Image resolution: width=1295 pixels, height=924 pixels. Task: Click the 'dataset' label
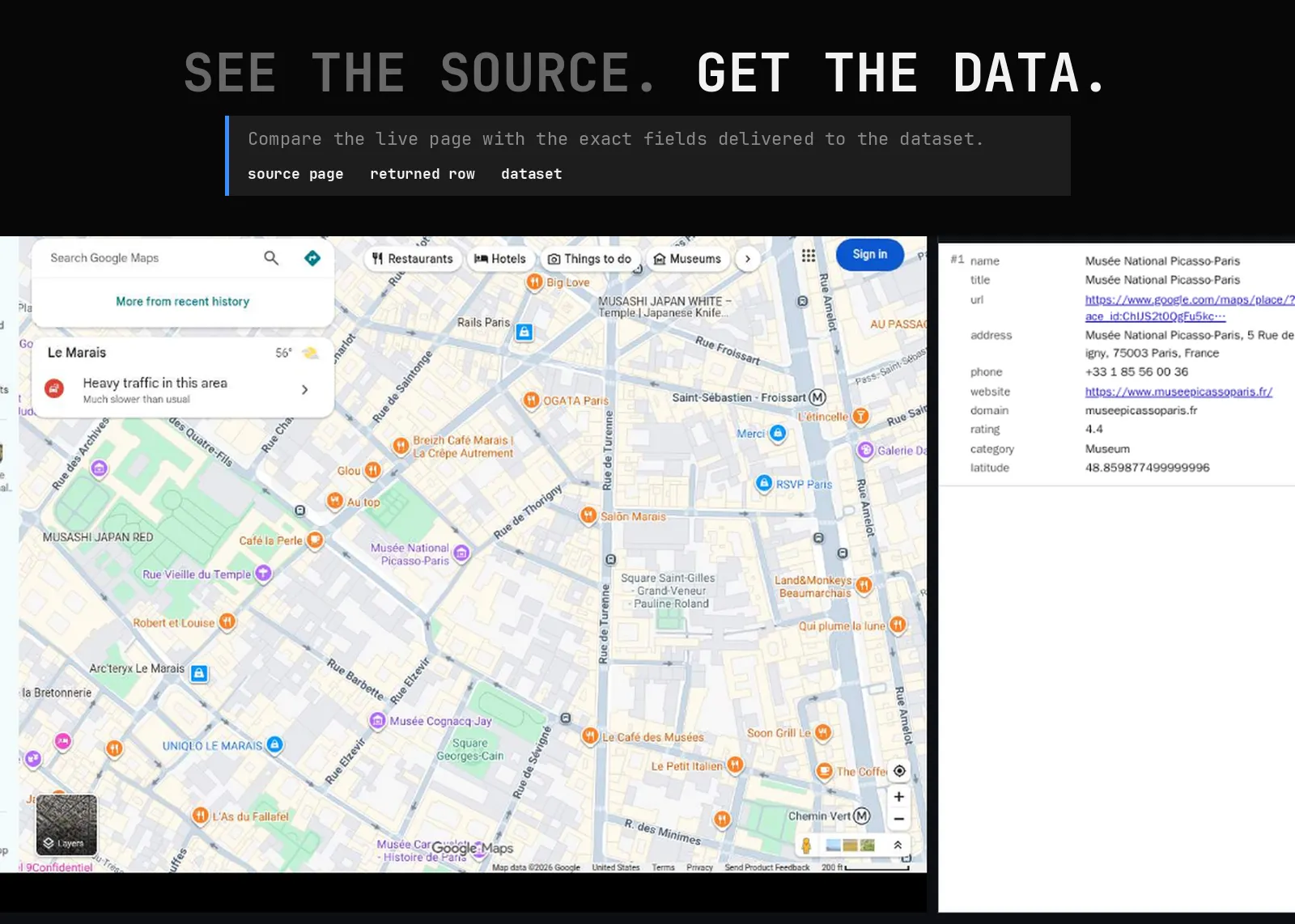point(531,174)
